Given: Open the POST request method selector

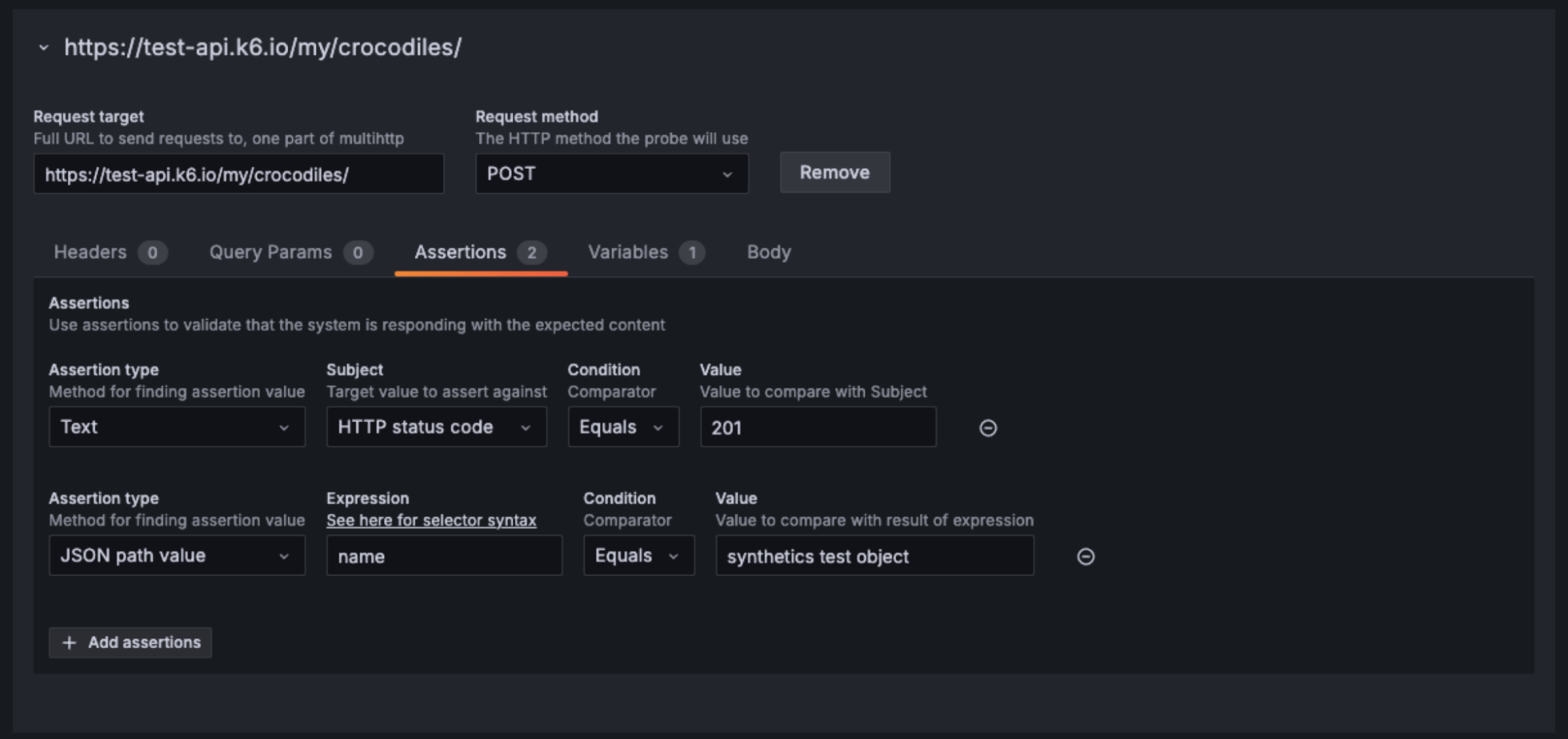Looking at the screenshot, I should click(x=612, y=173).
